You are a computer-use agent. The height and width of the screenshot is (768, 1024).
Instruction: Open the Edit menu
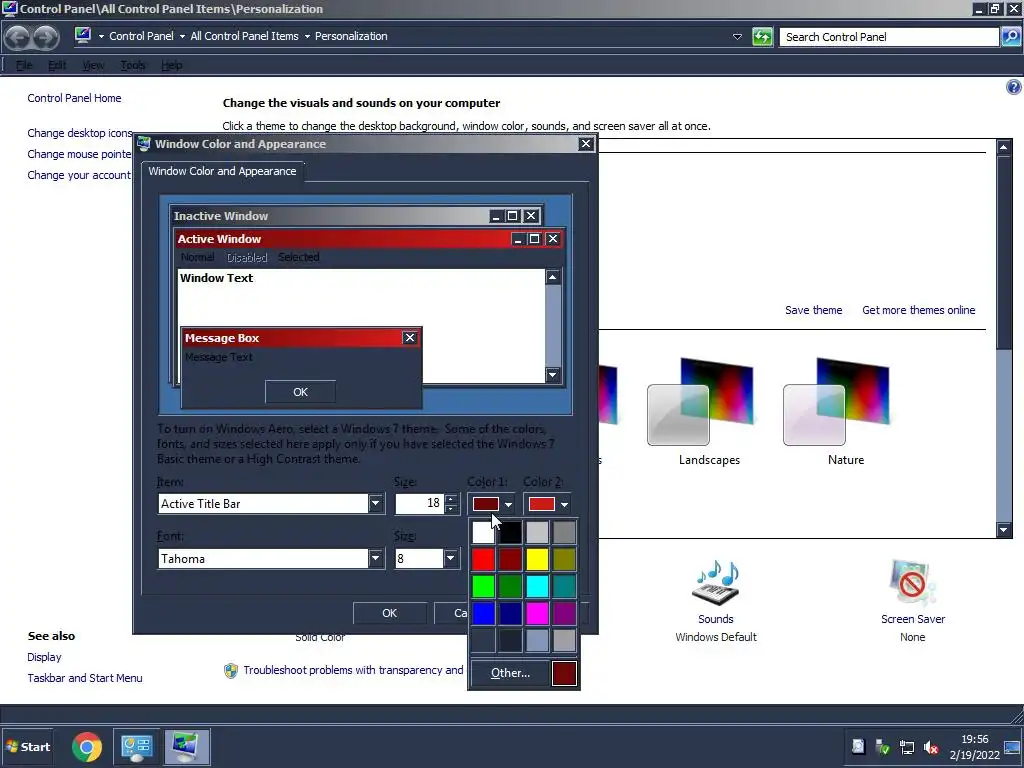[x=57, y=65]
